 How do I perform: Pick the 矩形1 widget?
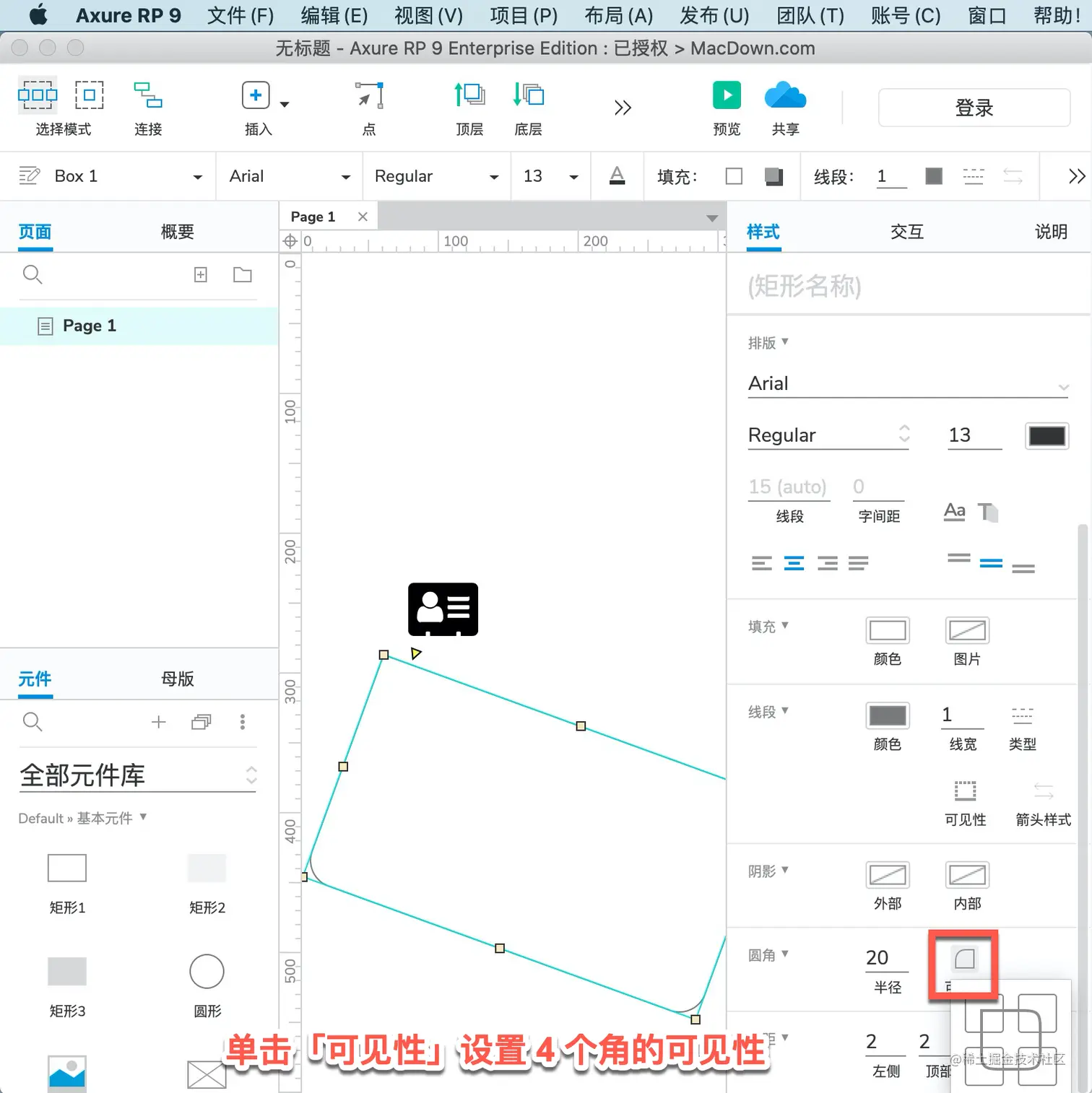coord(67,868)
